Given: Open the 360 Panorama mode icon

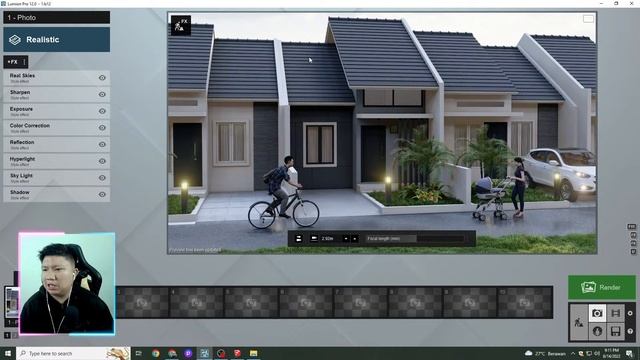Looking at the screenshot, I should pos(597,331).
